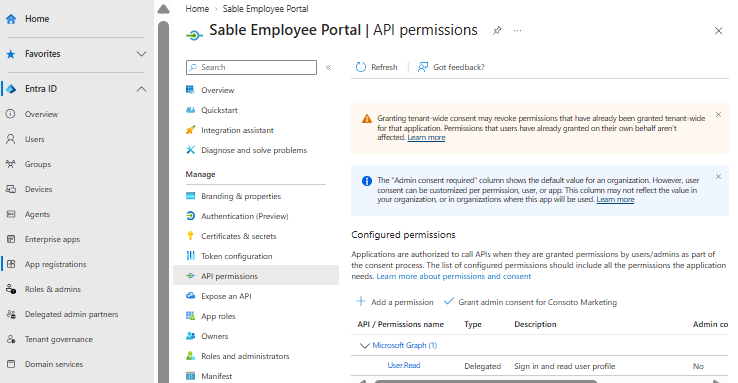Click the Favorites star icon

(x=11, y=54)
